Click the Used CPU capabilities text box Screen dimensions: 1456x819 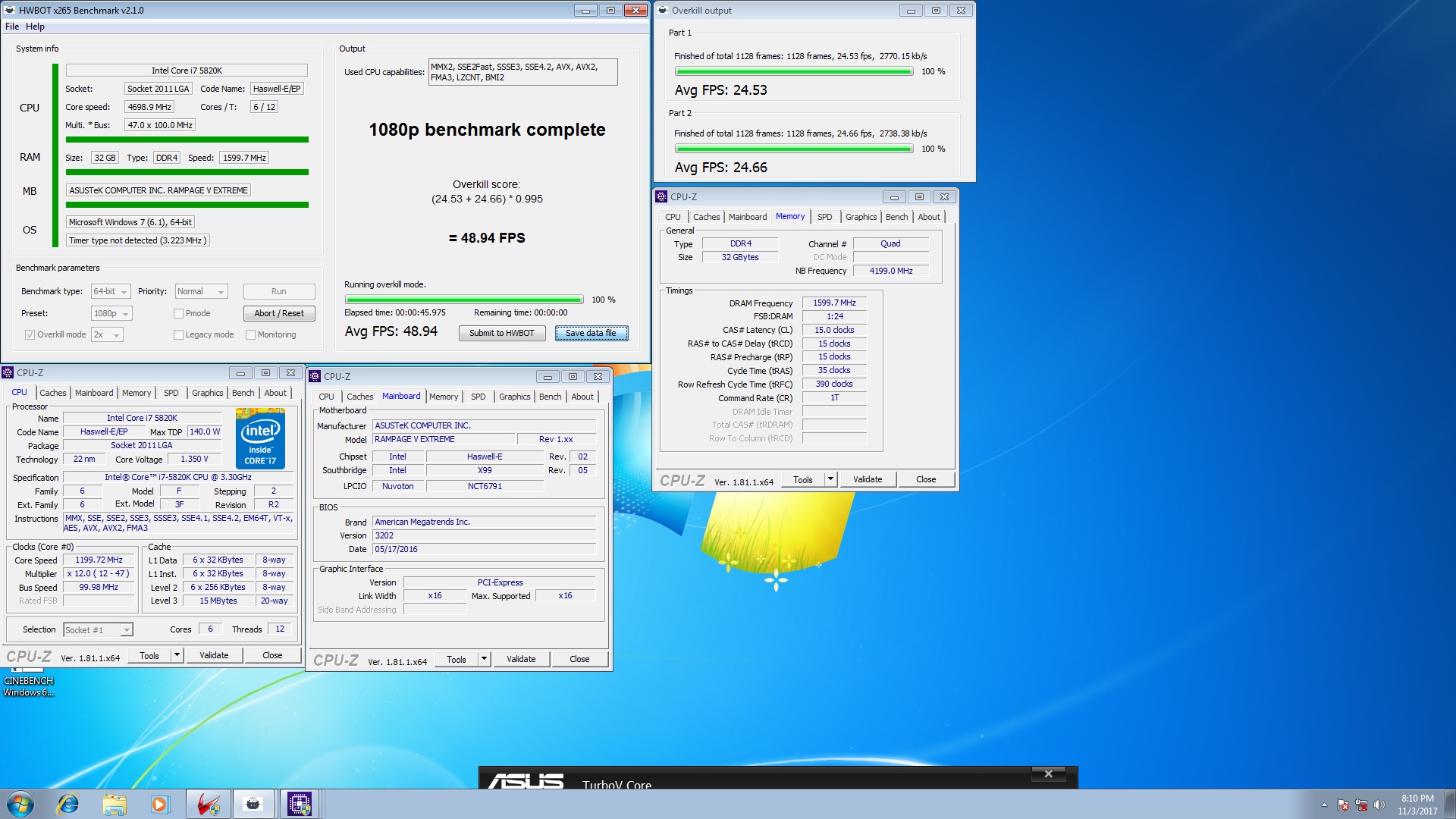pos(523,72)
